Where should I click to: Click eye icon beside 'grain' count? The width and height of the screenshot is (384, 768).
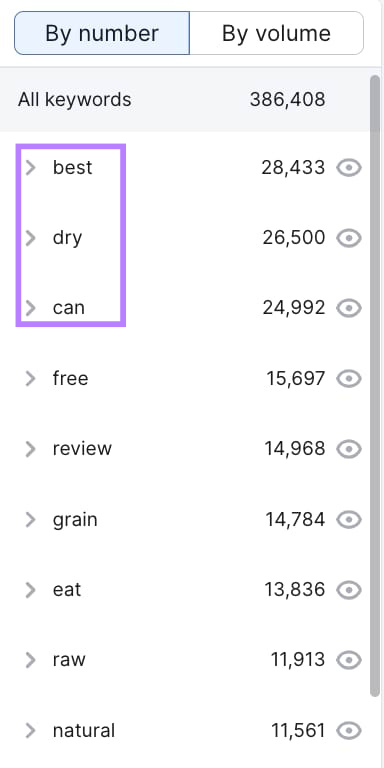349,520
